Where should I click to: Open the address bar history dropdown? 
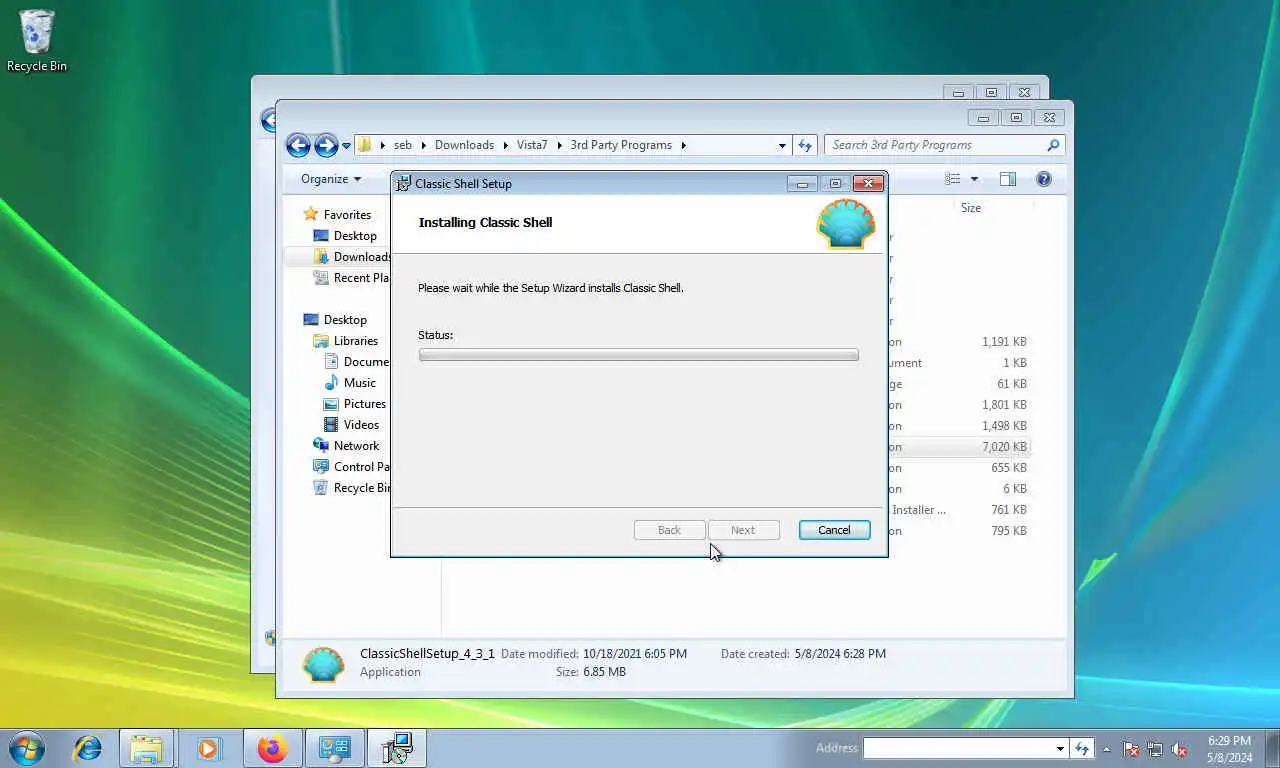click(x=782, y=145)
